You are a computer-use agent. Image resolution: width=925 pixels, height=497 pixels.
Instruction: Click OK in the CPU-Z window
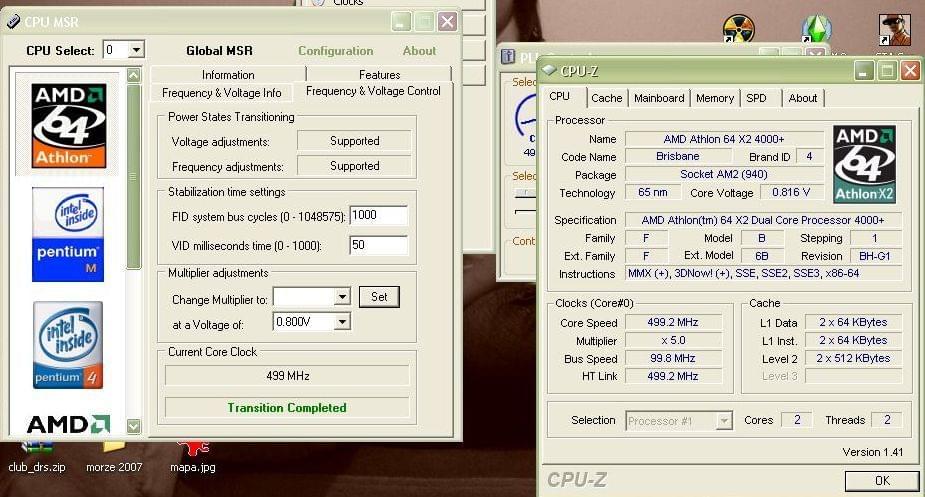pos(882,480)
